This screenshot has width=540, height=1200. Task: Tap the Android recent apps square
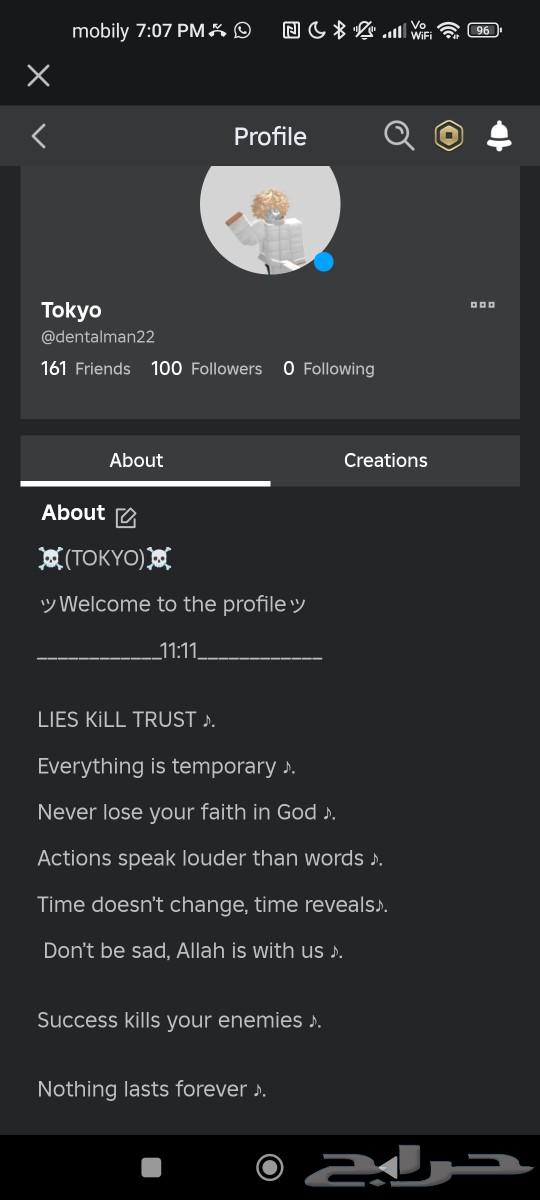point(151,1167)
